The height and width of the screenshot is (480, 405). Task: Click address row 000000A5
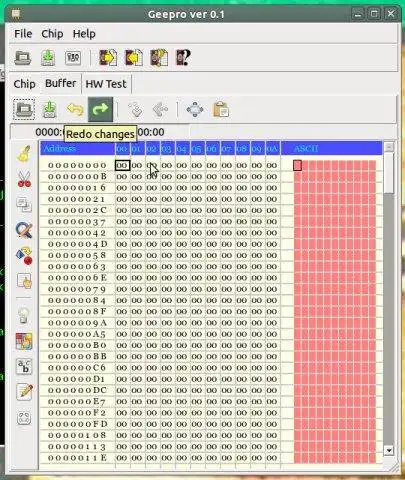point(77,334)
